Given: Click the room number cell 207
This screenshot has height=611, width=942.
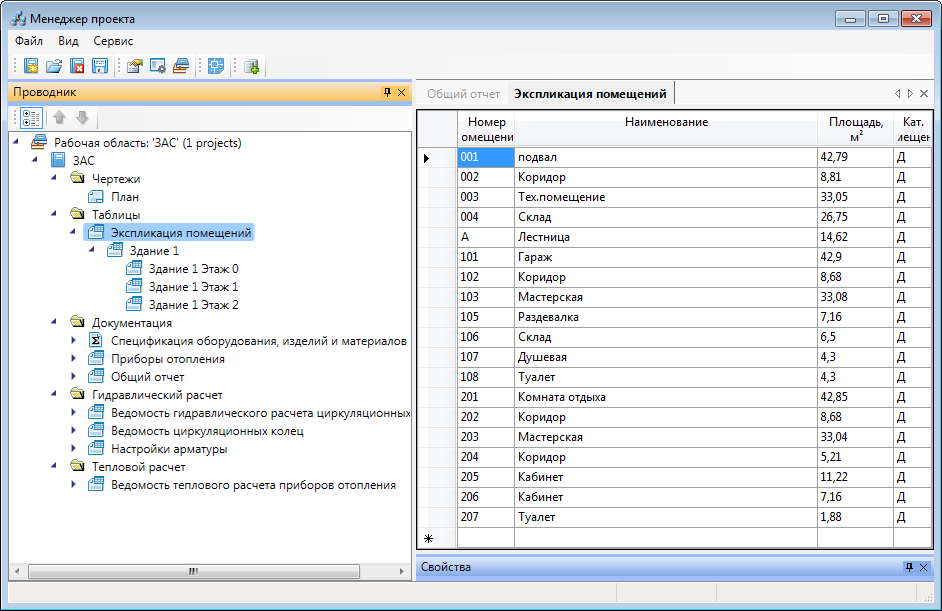Looking at the screenshot, I should click(x=486, y=517).
